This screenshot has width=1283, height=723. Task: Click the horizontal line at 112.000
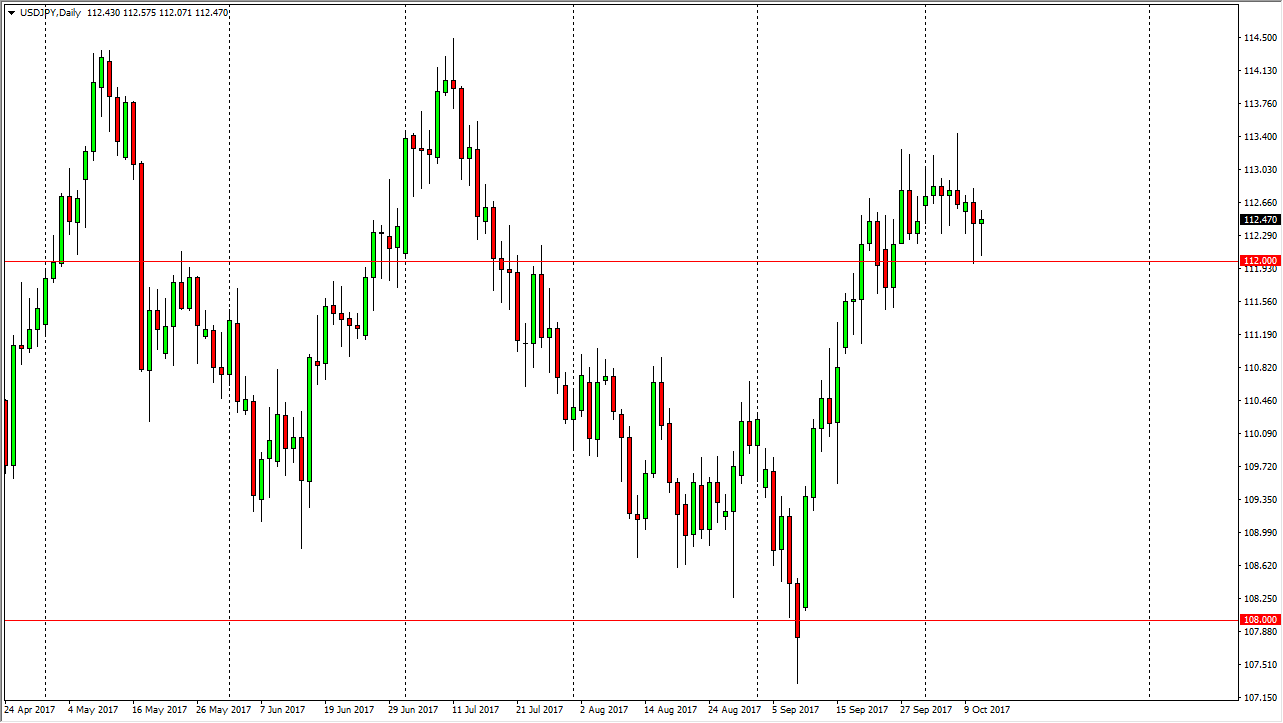(600, 260)
